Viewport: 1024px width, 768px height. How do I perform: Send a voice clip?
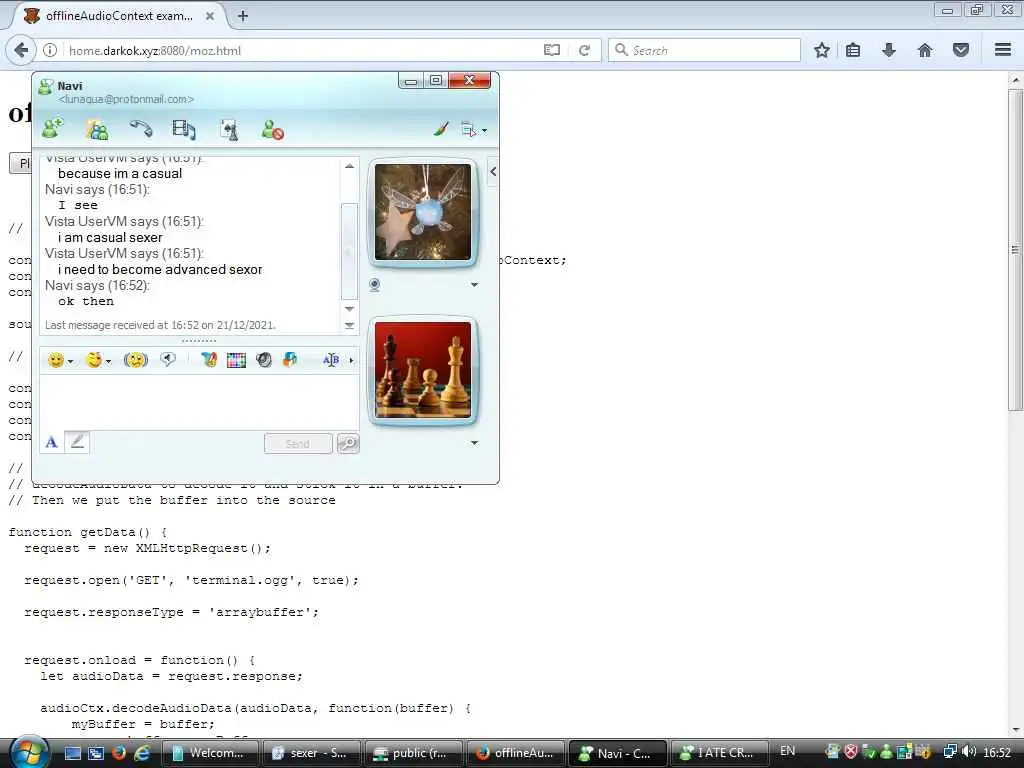tap(168, 359)
